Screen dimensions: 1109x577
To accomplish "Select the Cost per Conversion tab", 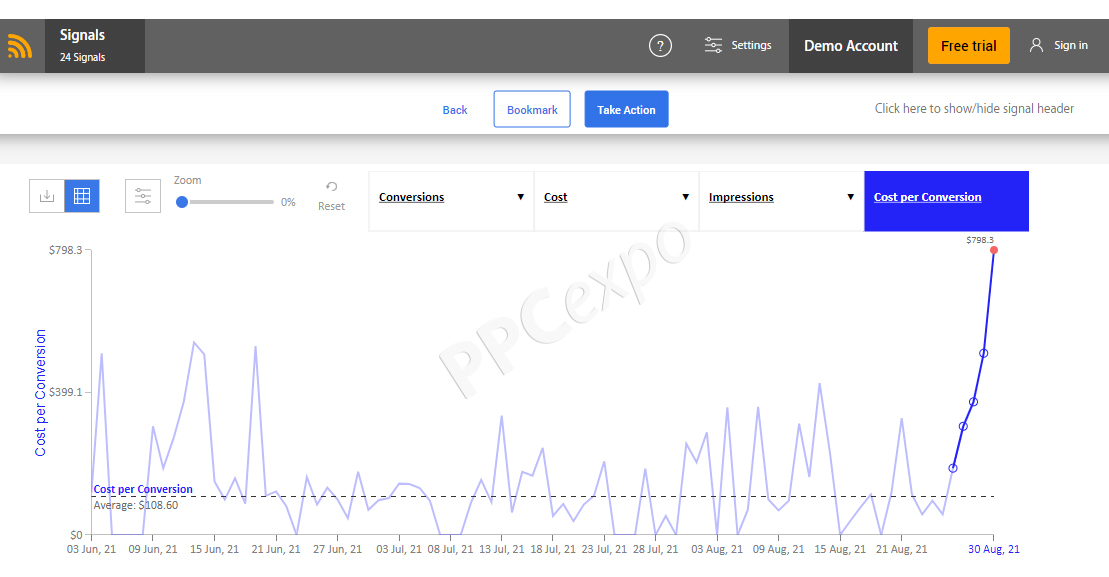I will click(946, 201).
